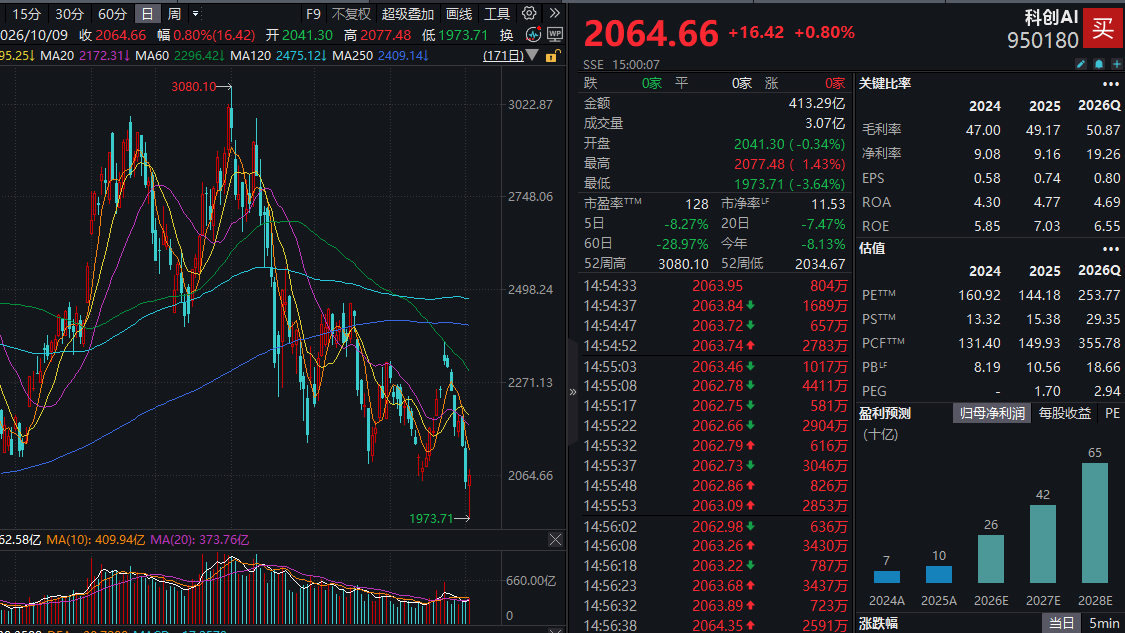Click the 950180 stock code
1125x633 pixels.
(x=1042, y=40)
